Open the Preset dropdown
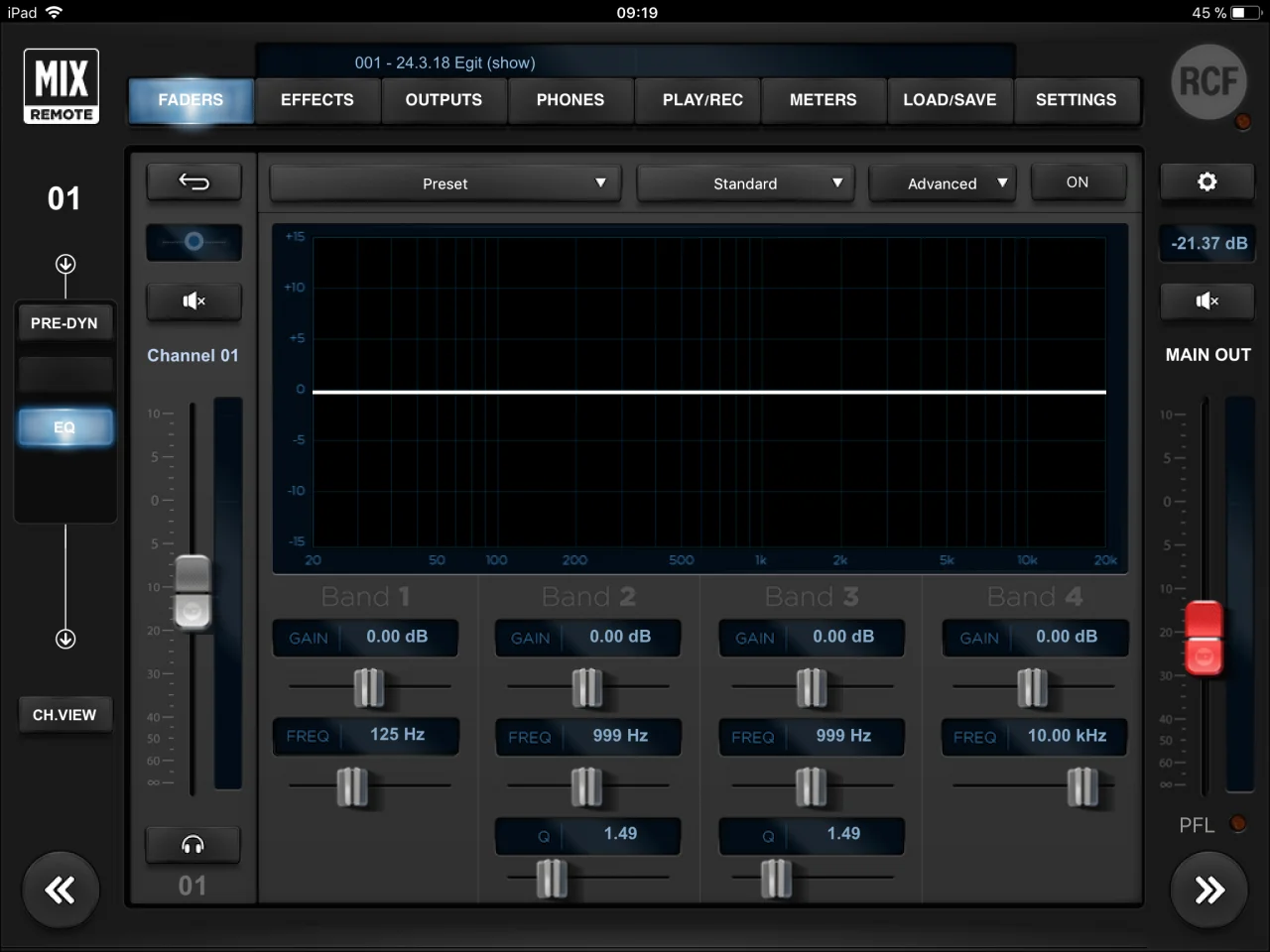The height and width of the screenshot is (952, 1270). click(445, 183)
